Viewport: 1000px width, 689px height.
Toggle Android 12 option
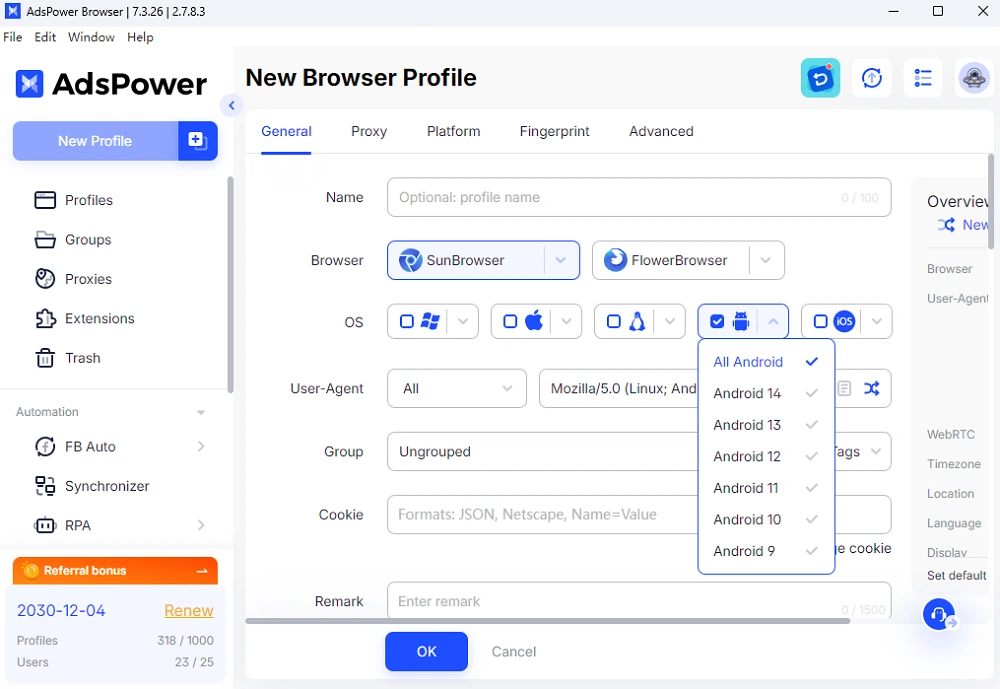coord(766,457)
